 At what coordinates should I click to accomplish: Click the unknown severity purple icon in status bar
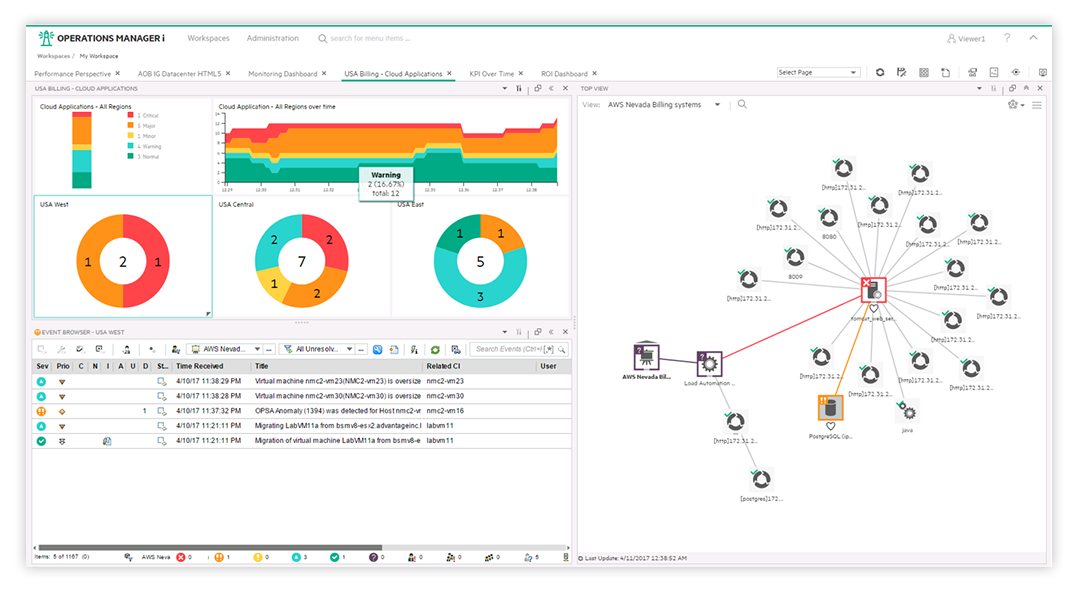[373, 557]
